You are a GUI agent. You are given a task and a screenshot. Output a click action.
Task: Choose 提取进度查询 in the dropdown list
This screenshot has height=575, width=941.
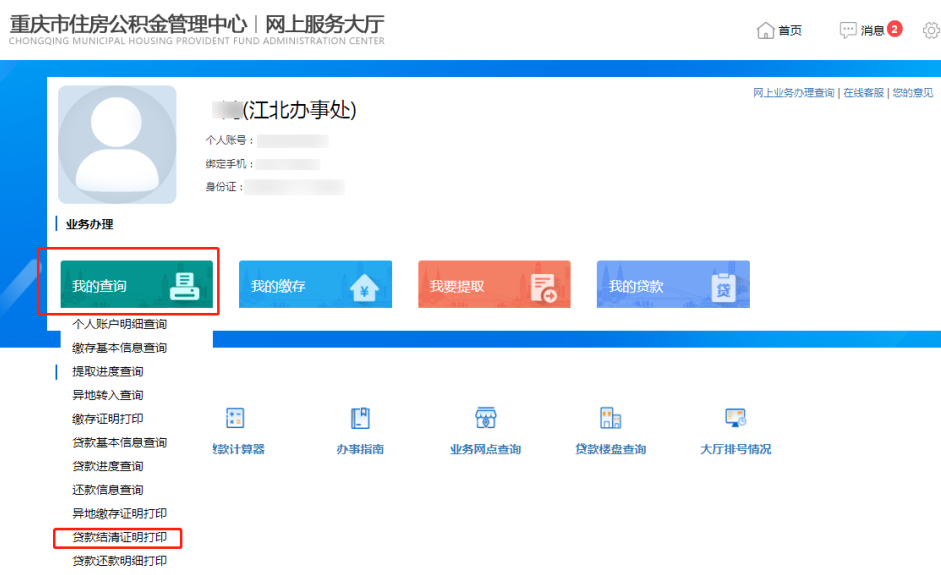click(x=107, y=372)
